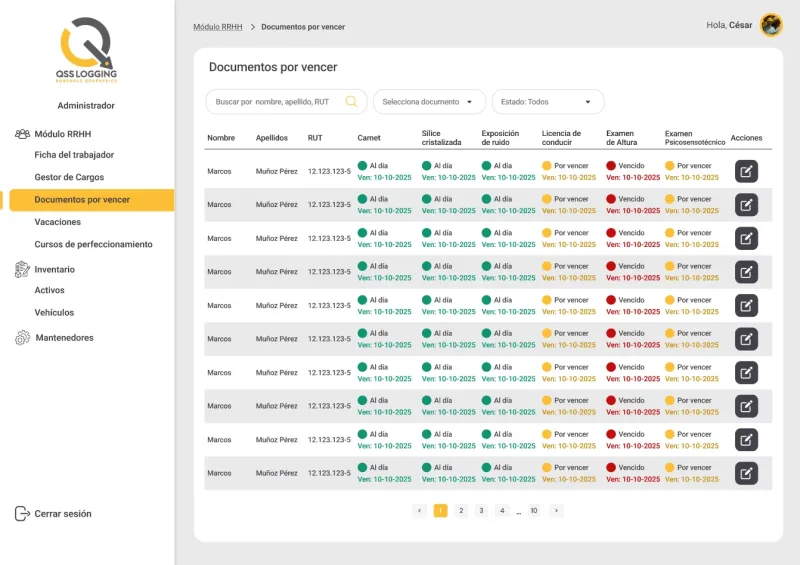Click the Carnet column header
The image size is (800, 565).
pos(369,138)
